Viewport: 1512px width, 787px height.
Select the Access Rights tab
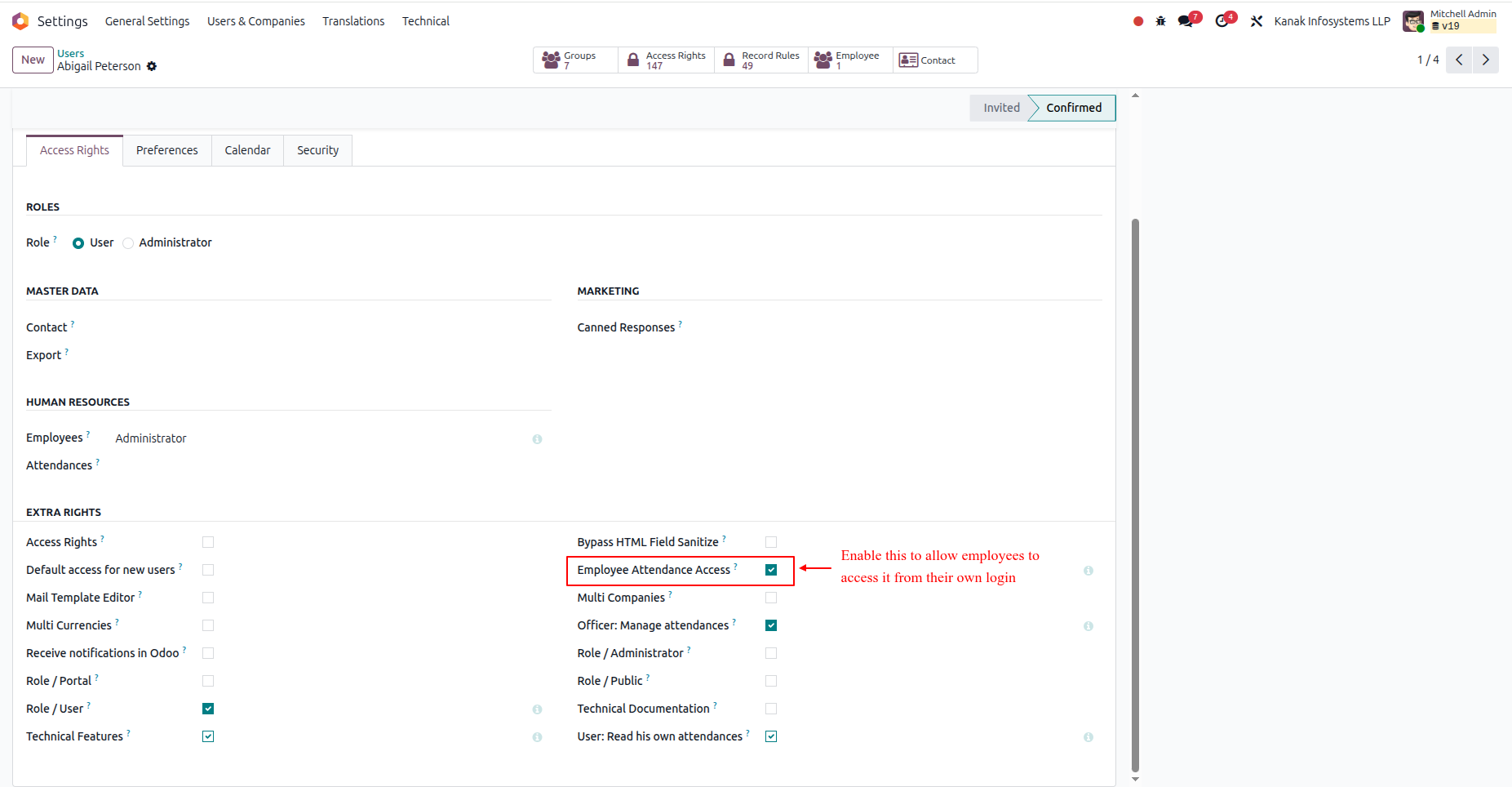74,150
